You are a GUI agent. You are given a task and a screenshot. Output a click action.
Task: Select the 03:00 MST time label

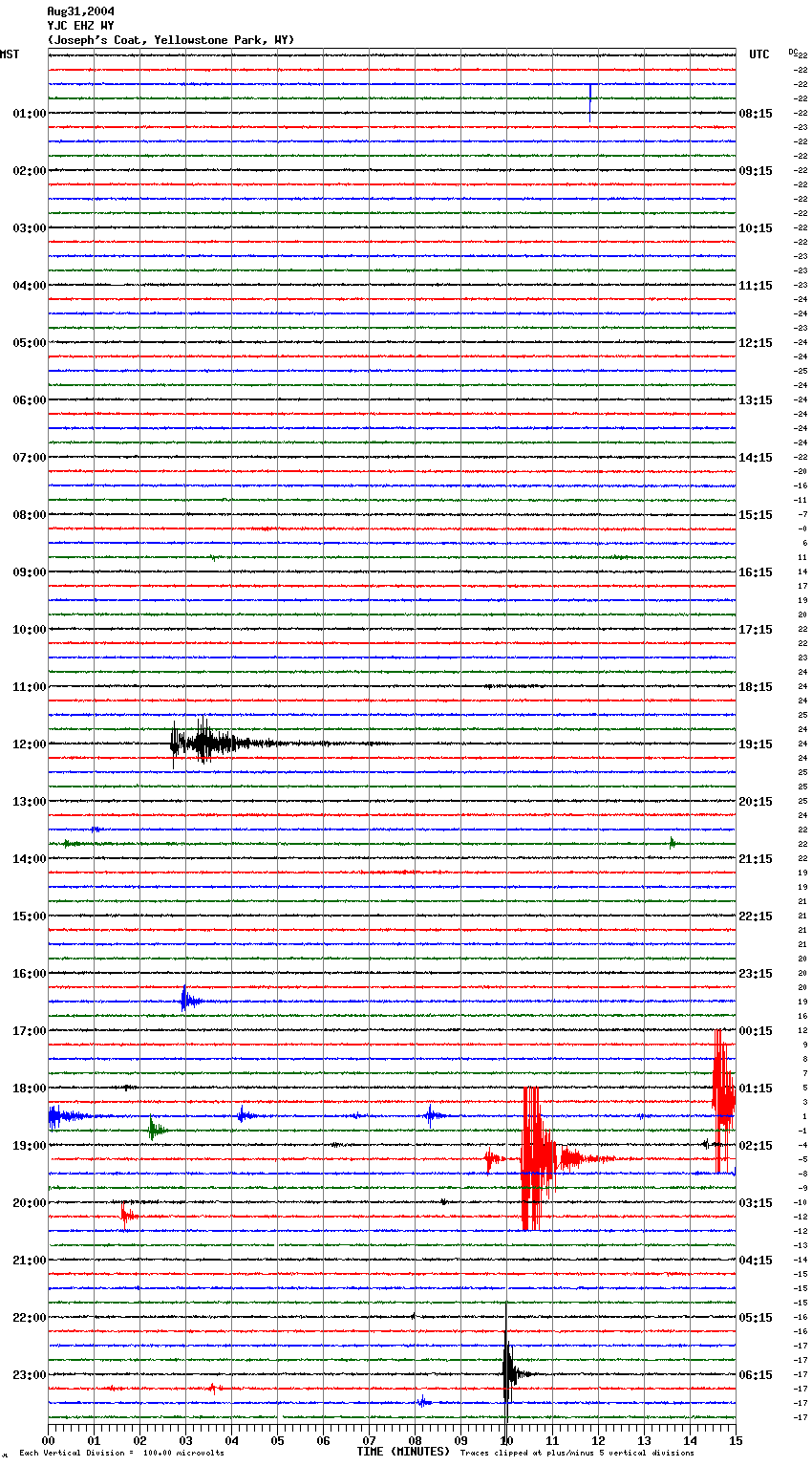click(x=30, y=227)
